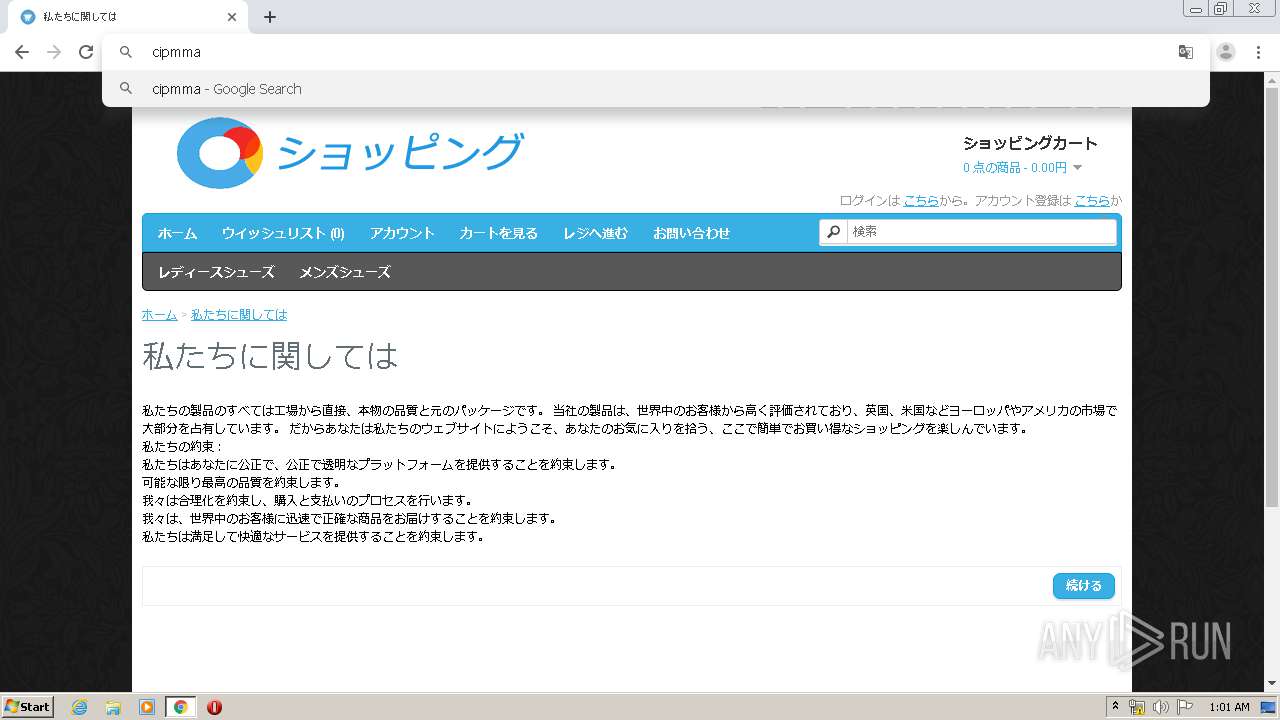Click the Chrome taskbar icon
Viewport: 1280px width, 720px height.
[180, 707]
